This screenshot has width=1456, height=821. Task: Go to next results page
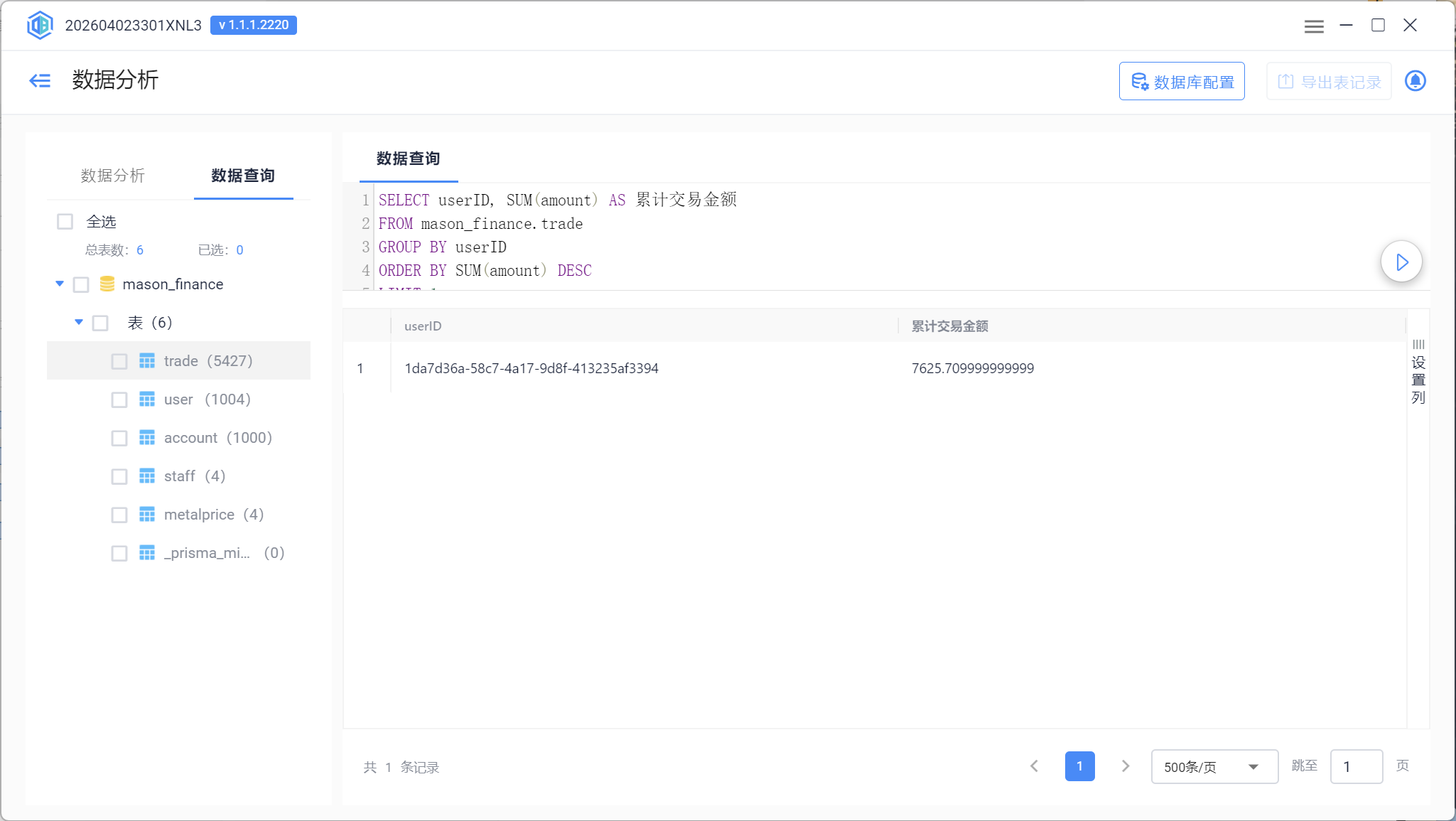pyautogui.click(x=1125, y=766)
